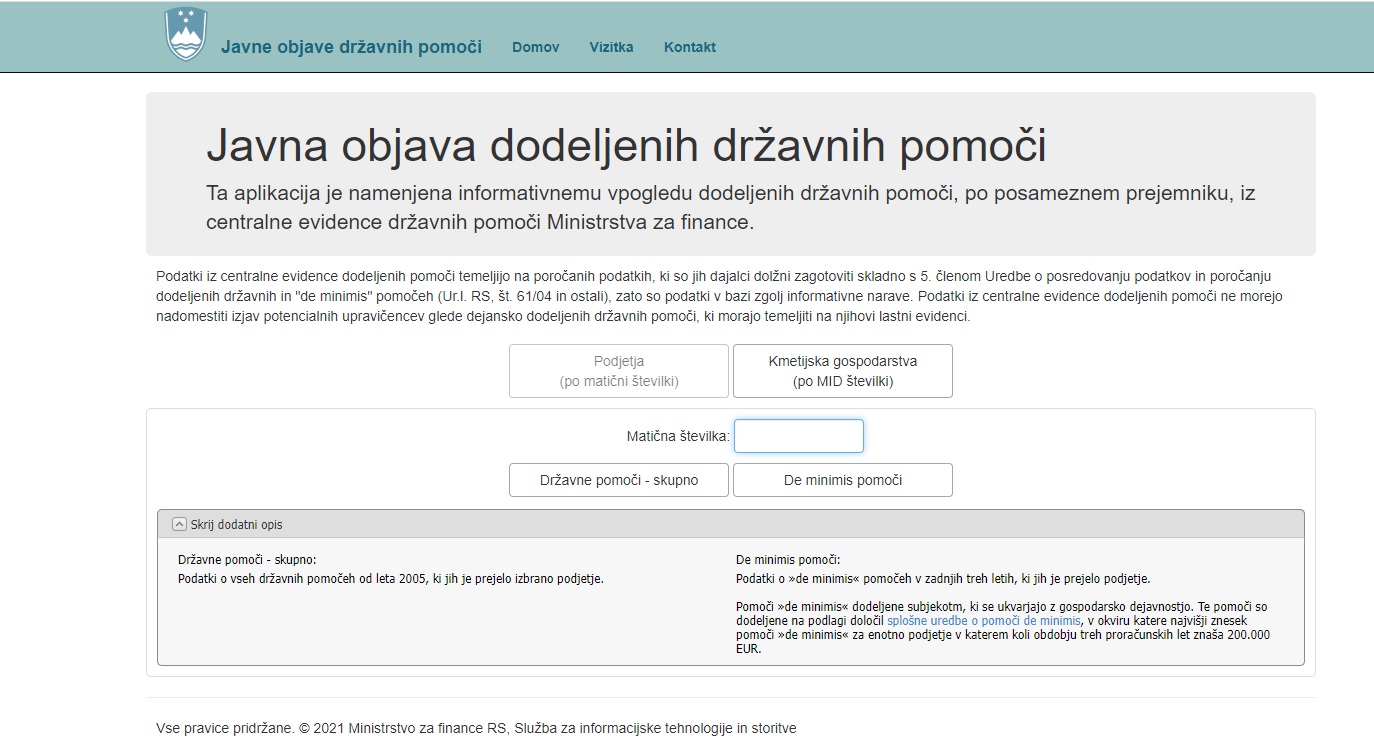The width and height of the screenshot is (1374, 739).
Task: Click the Javne objave državnih pomoči title link
Action: click(x=351, y=47)
